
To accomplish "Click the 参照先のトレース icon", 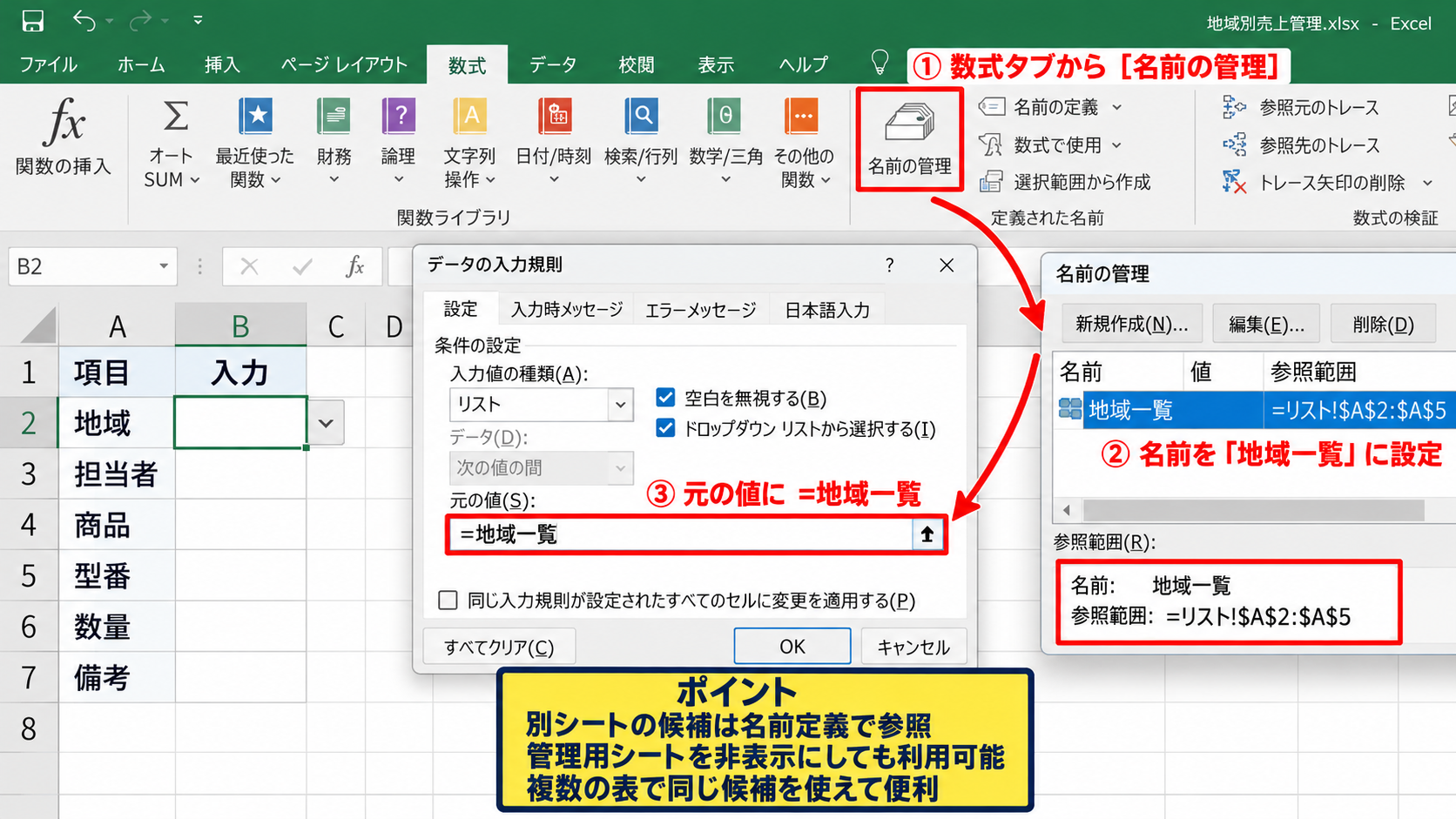I will 1234,144.
